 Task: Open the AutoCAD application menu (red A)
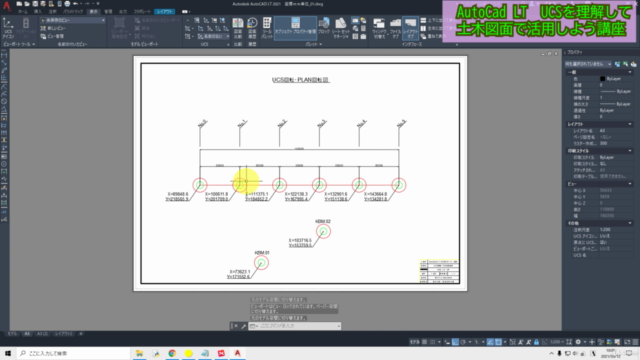click(7, 6)
